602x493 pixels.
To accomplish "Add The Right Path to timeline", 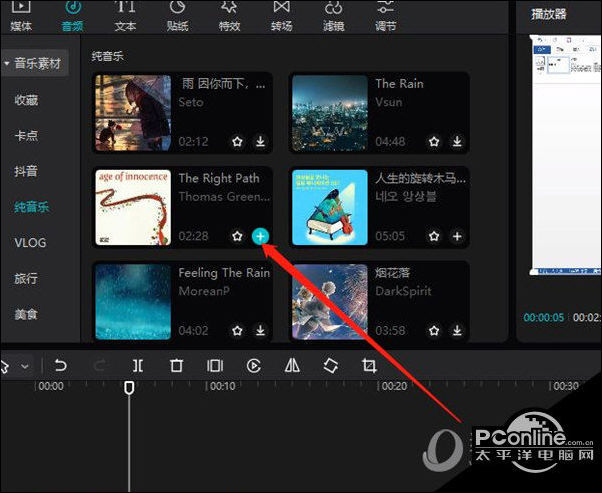I will [x=260, y=236].
